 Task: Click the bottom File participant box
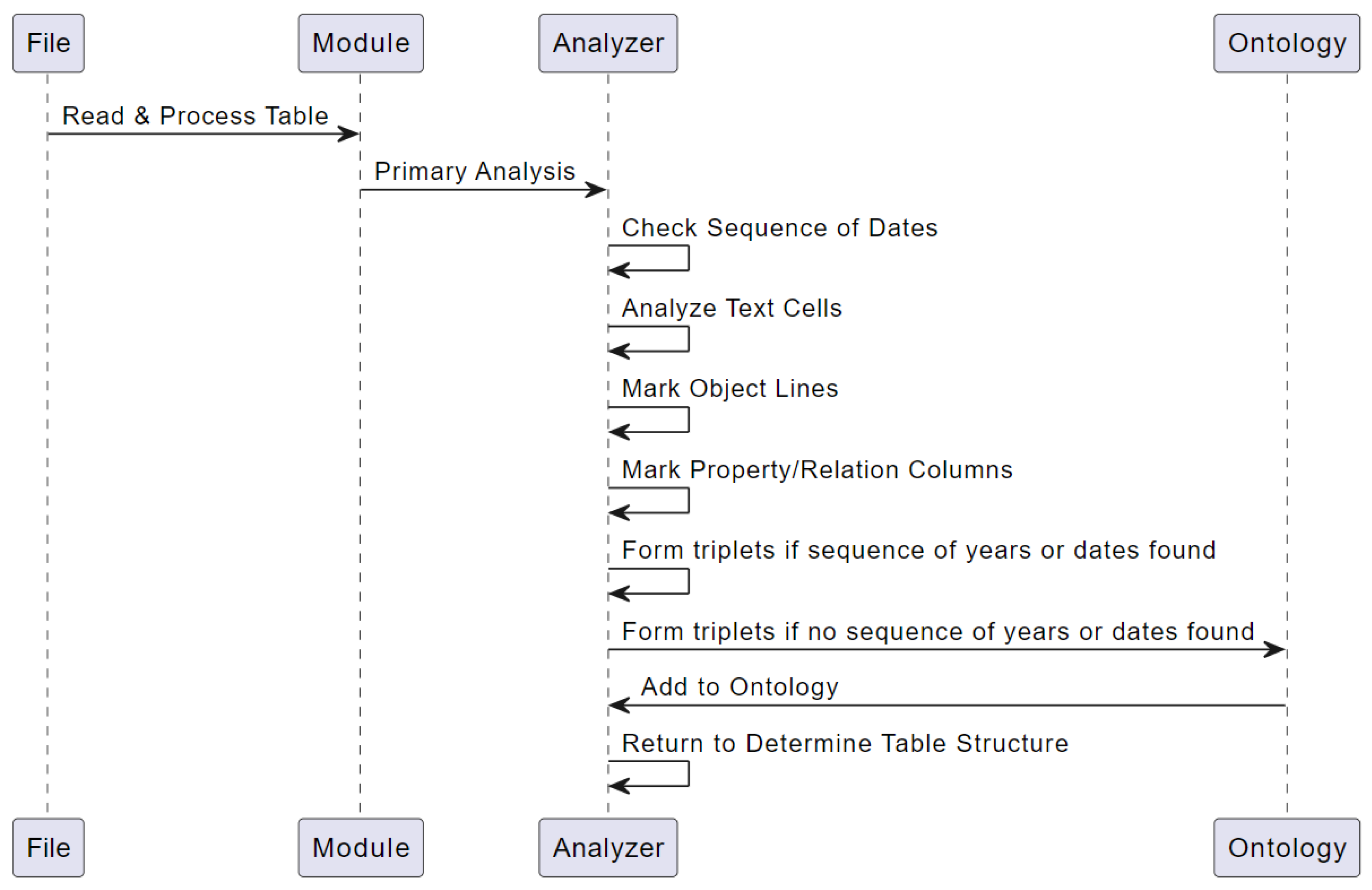(48, 848)
